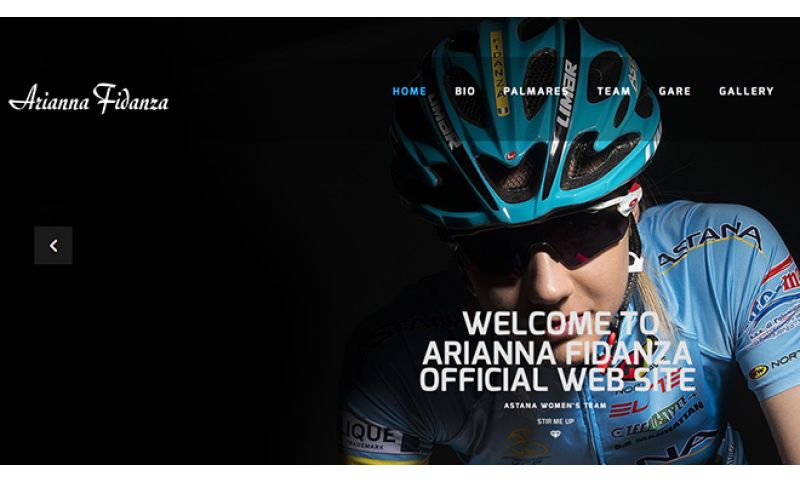The image size is (800, 484).
Task: Open the GARE menu item
Action: point(674,91)
